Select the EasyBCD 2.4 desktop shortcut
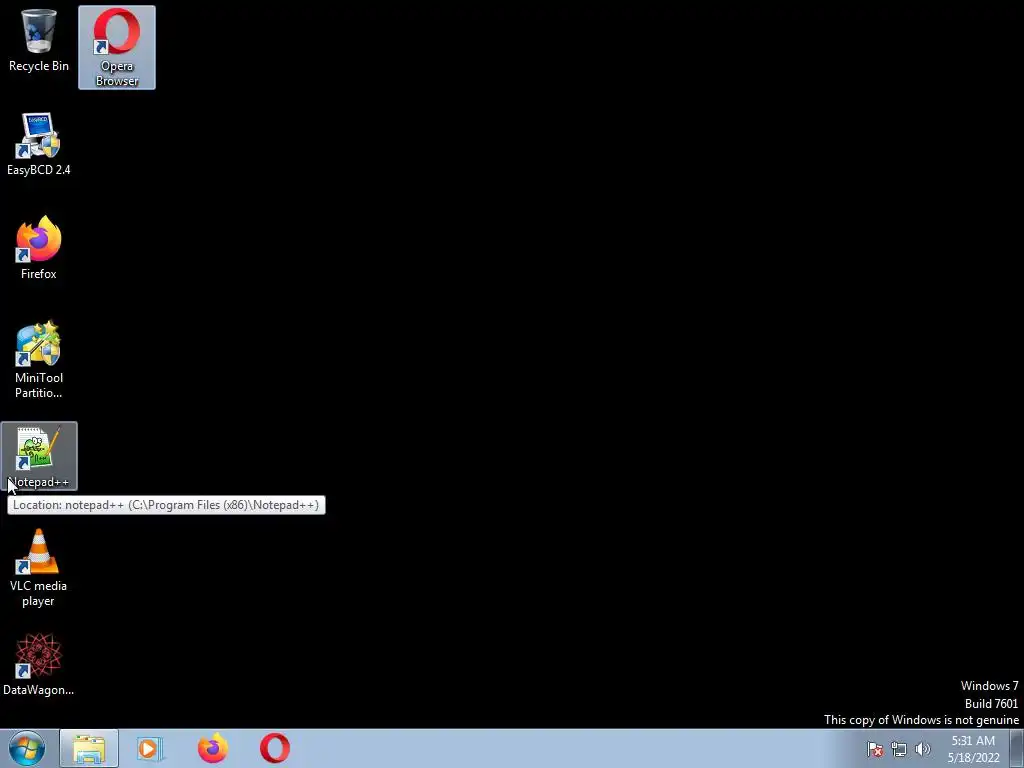This screenshot has width=1024, height=768. (39, 144)
